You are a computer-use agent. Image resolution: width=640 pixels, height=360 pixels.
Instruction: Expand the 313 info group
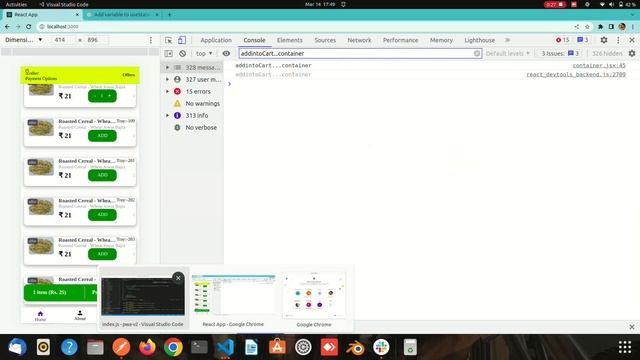coord(167,116)
